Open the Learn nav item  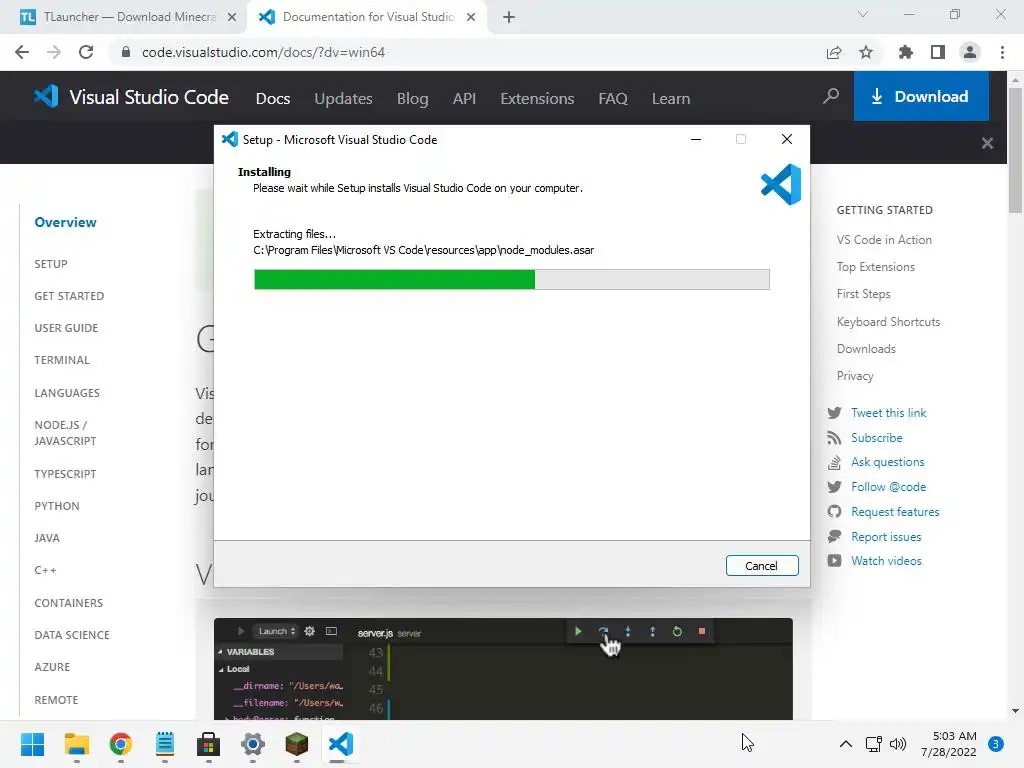(671, 99)
